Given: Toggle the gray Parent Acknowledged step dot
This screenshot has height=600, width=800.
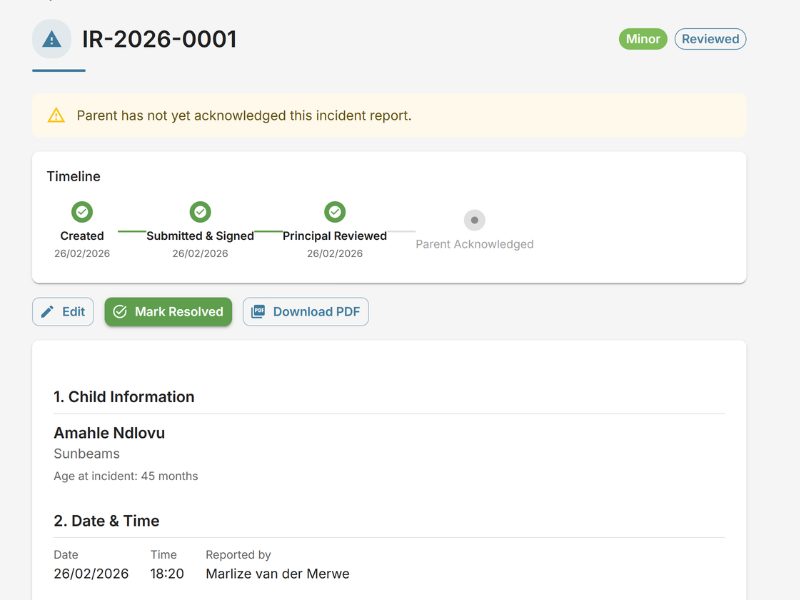Looking at the screenshot, I should coord(473,220).
